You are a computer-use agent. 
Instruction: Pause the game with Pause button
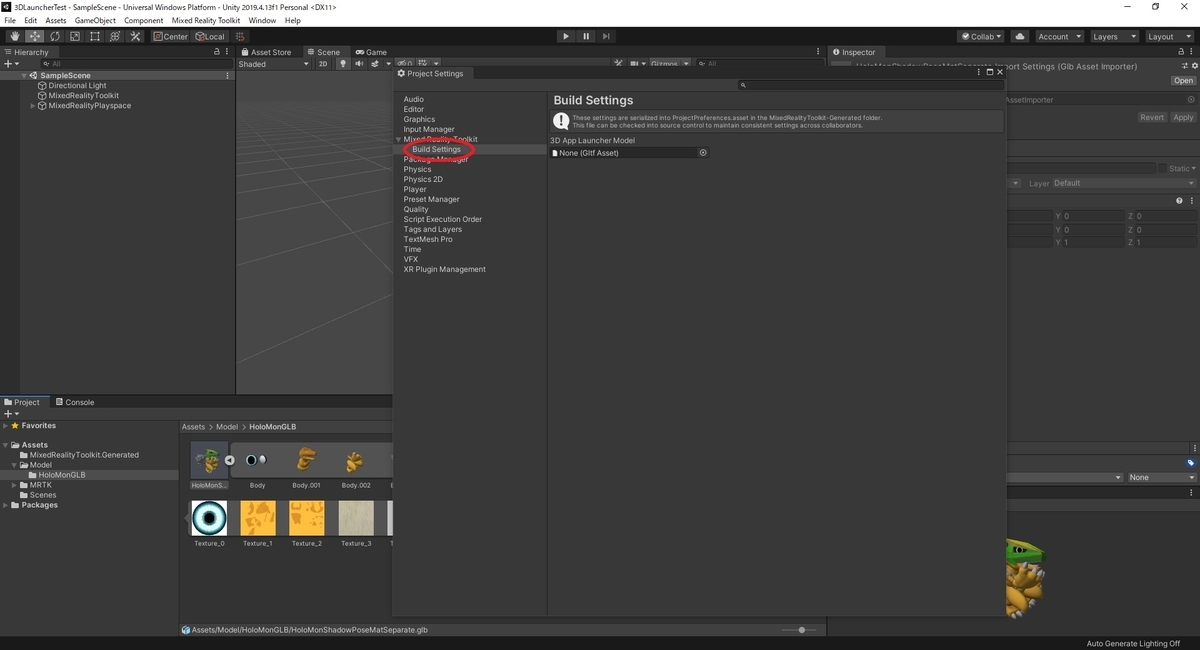coord(586,36)
